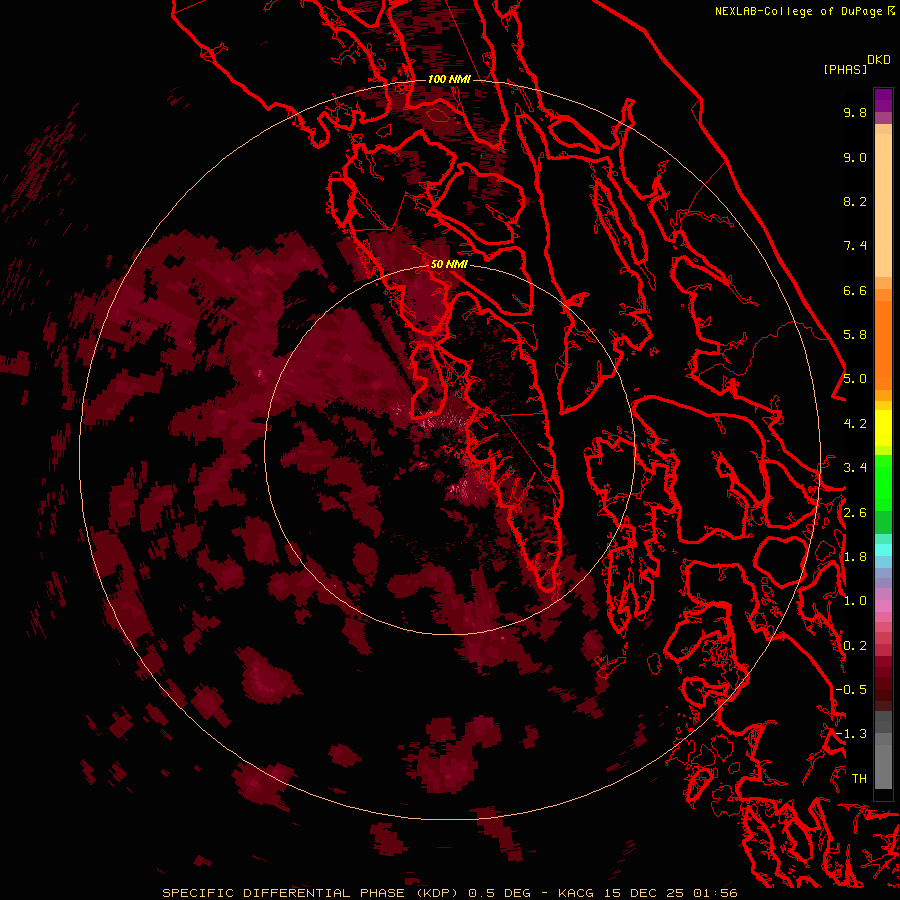Click the 5.0 color scale value
The height and width of the screenshot is (900, 900).
(x=855, y=379)
